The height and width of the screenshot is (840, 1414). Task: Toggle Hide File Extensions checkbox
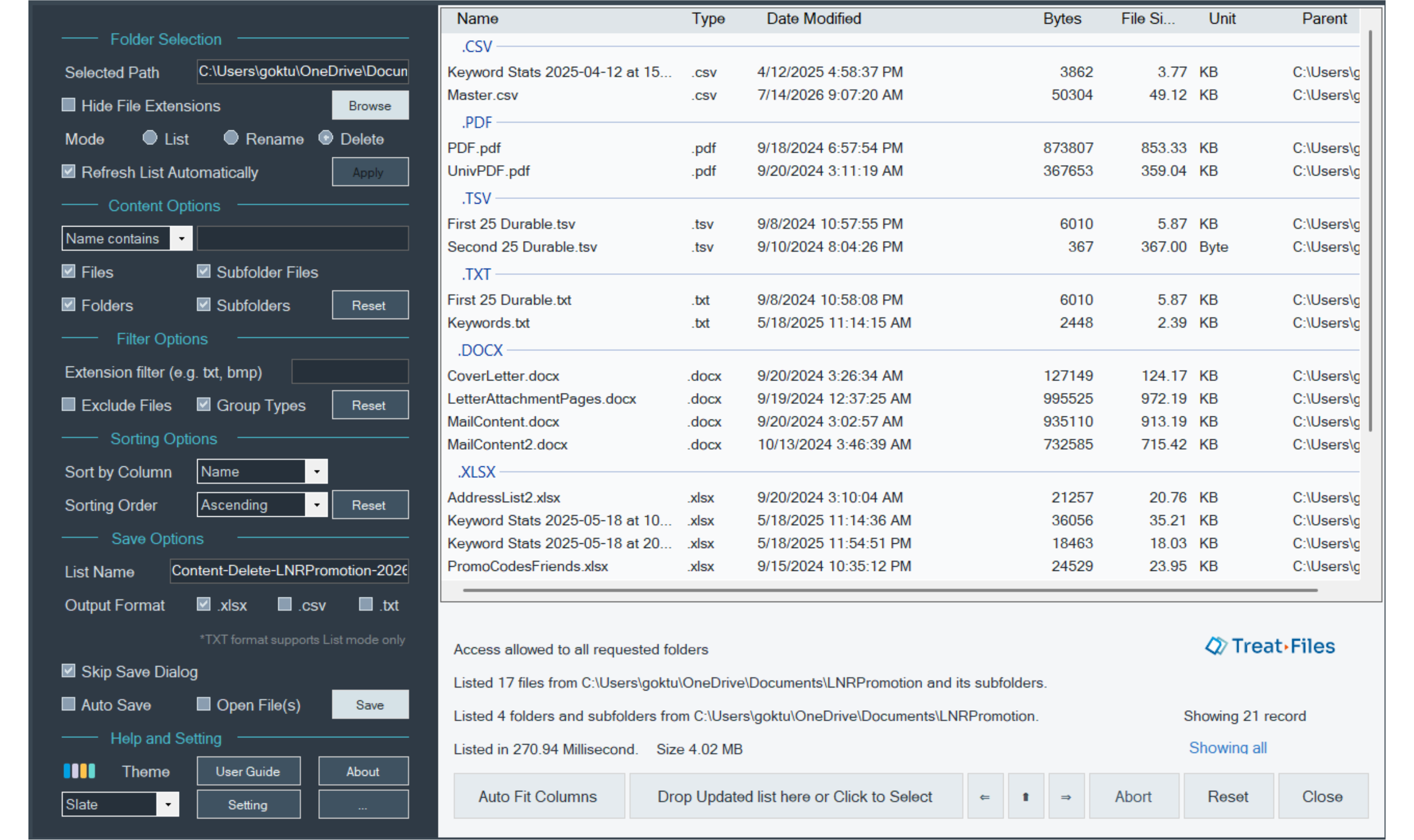(68, 105)
